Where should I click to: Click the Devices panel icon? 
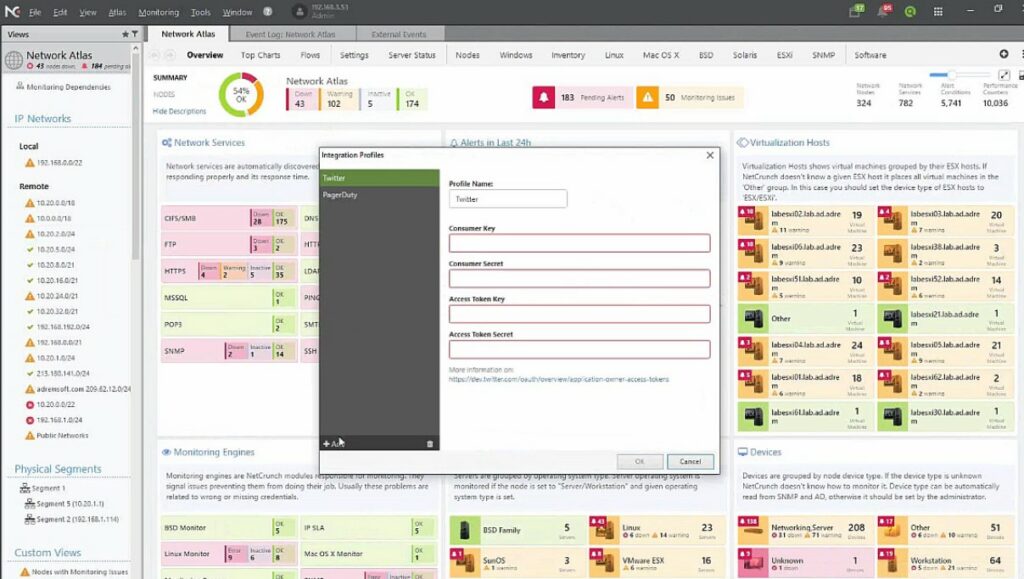741,452
